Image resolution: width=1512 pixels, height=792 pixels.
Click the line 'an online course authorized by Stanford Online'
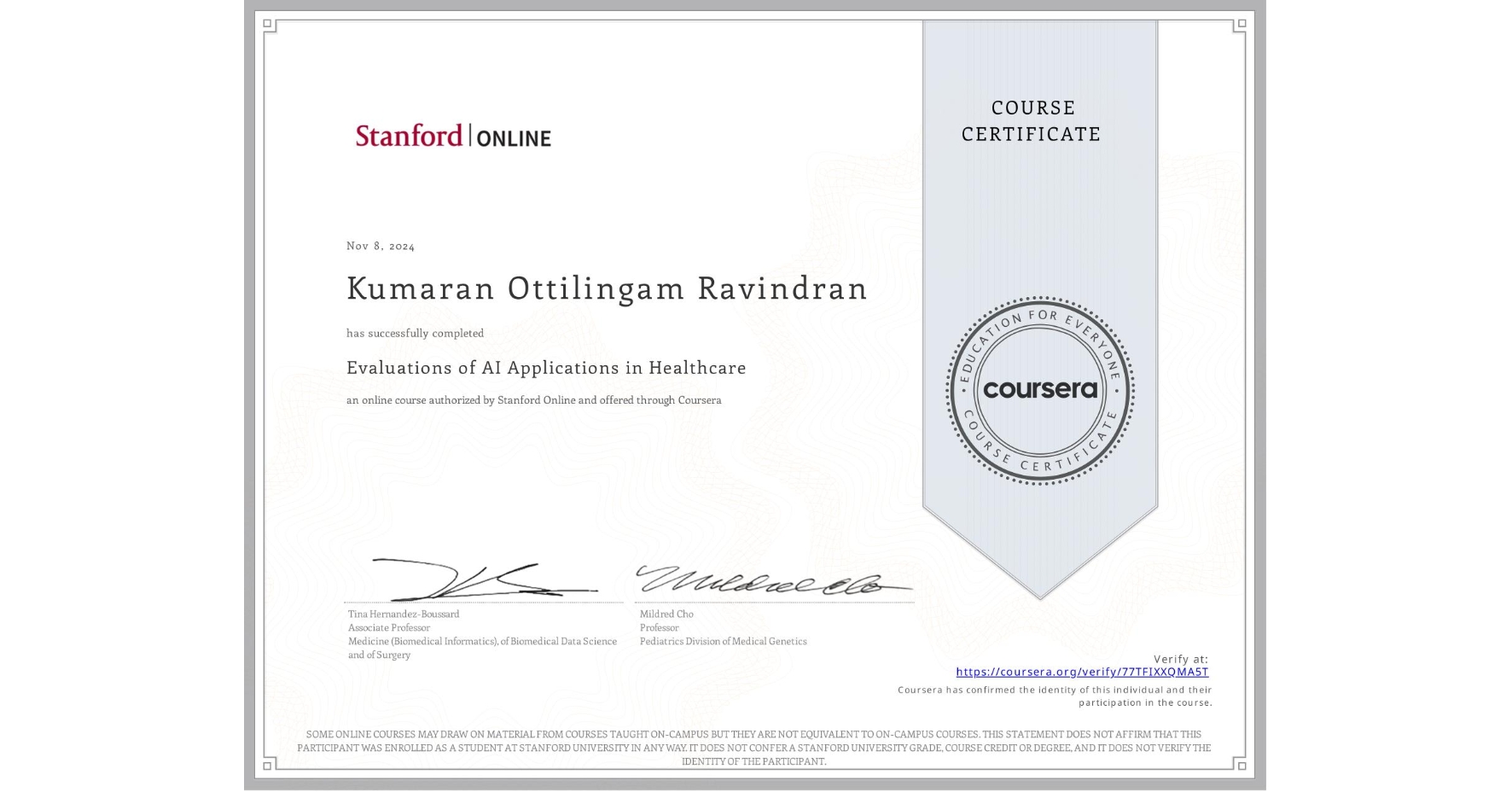pyautogui.click(x=534, y=400)
